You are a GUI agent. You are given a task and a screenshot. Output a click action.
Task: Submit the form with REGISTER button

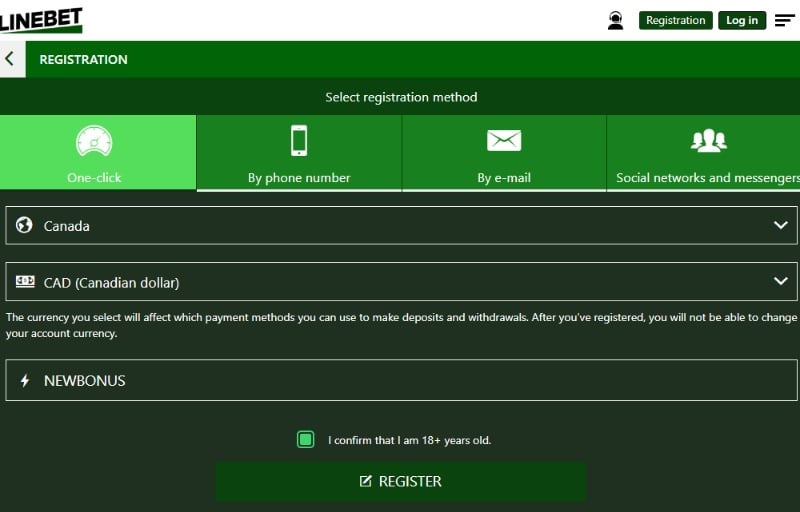coord(401,481)
